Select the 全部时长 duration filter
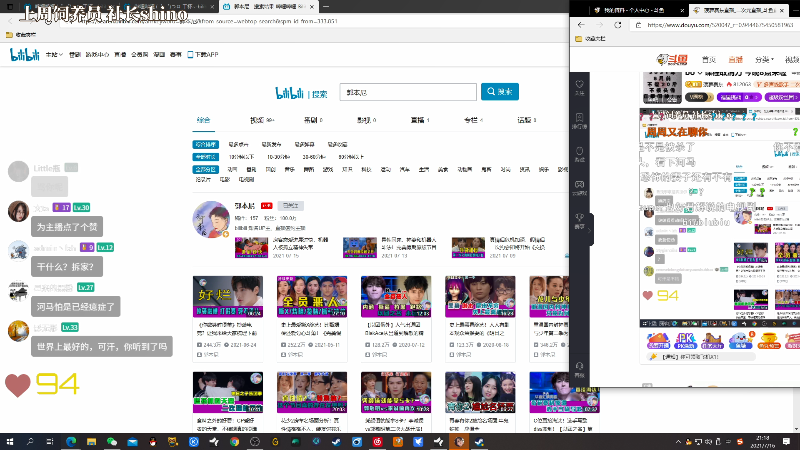This screenshot has width=800, height=450. [206, 157]
